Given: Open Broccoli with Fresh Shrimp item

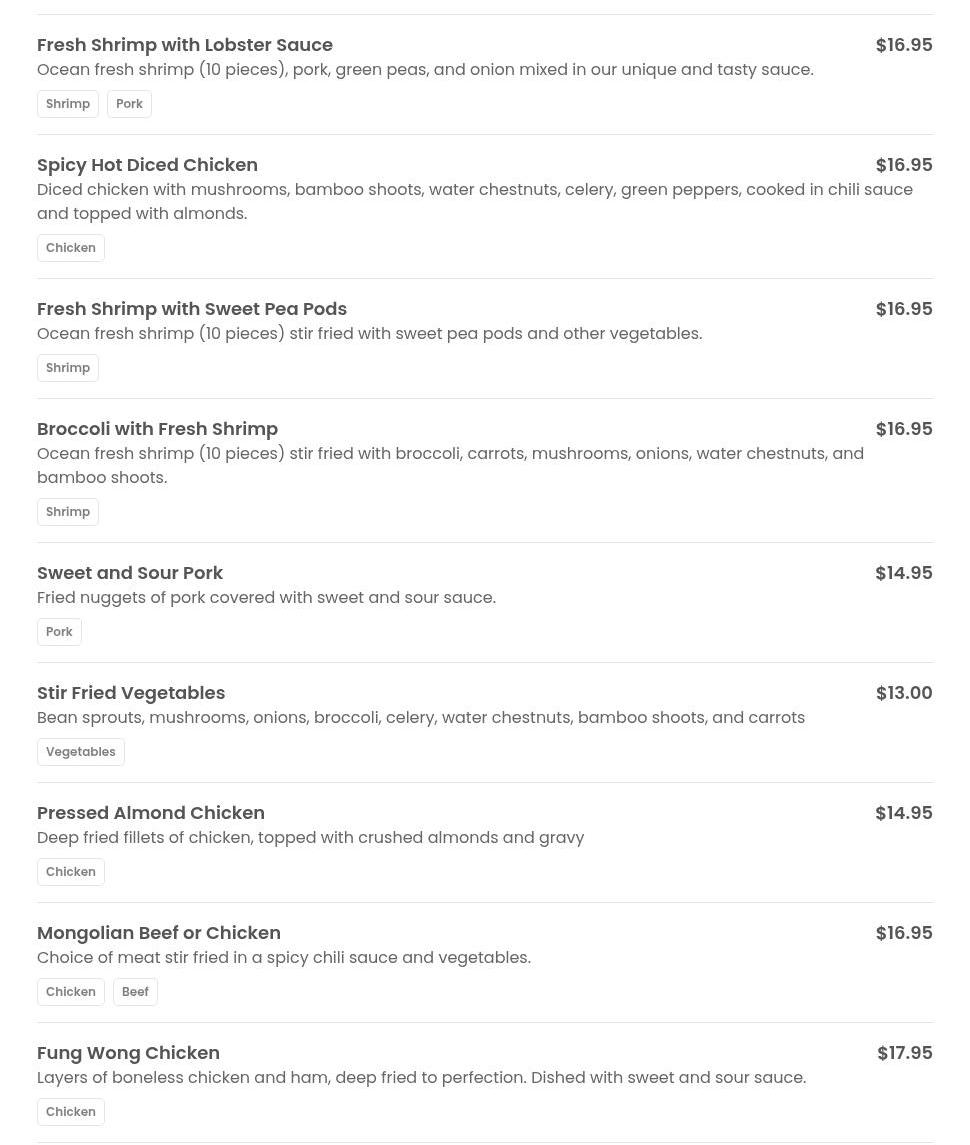Looking at the screenshot, I should (x=157, y=429).
